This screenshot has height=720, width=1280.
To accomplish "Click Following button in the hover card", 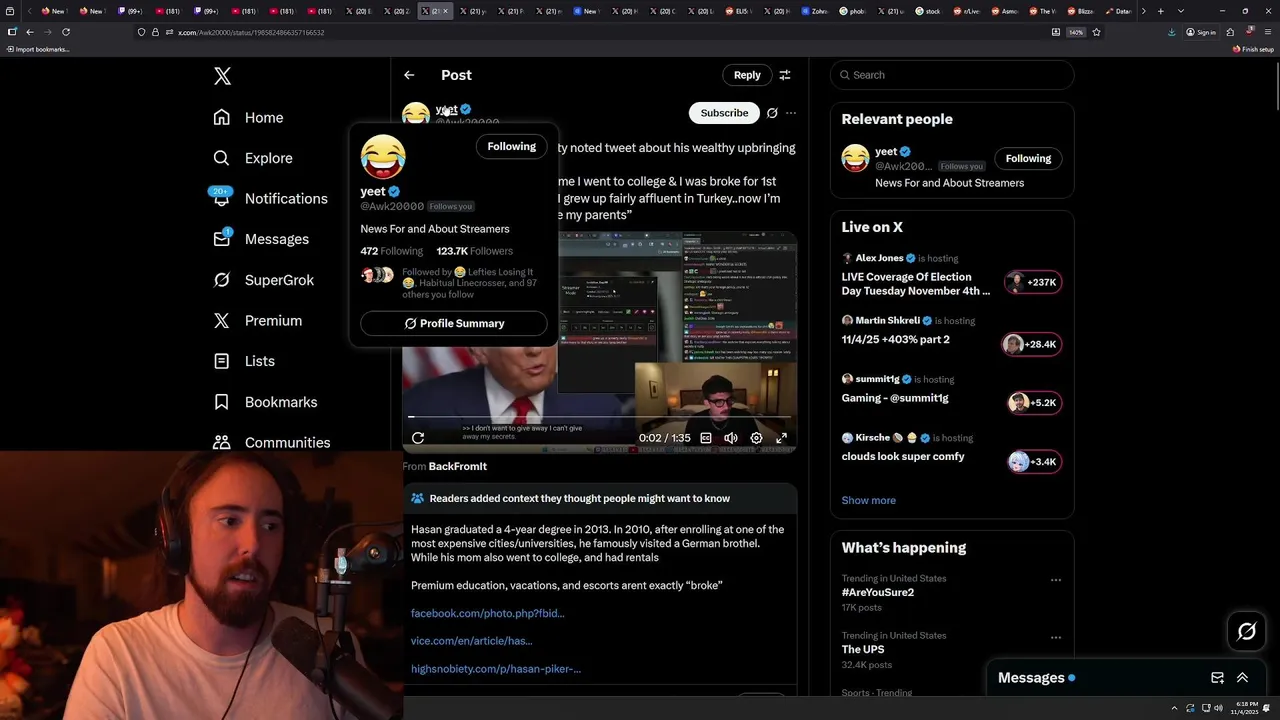I will (x=512, y=146).
